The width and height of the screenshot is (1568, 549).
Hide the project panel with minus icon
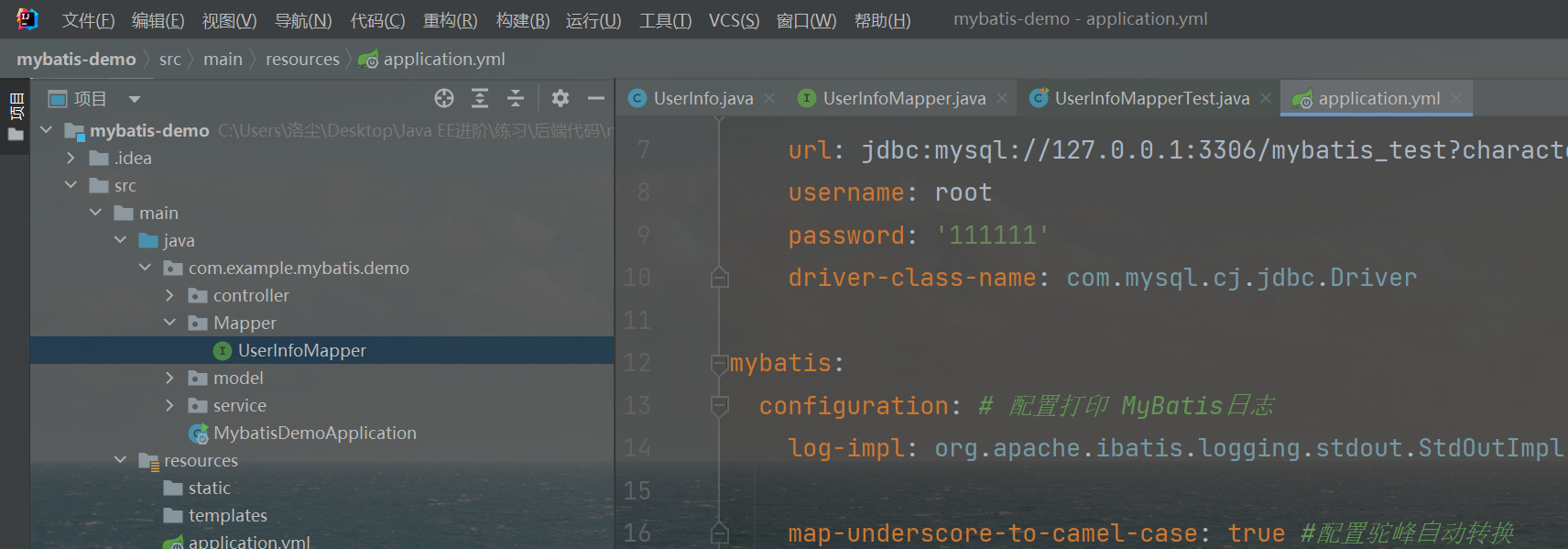pos(596,98)
